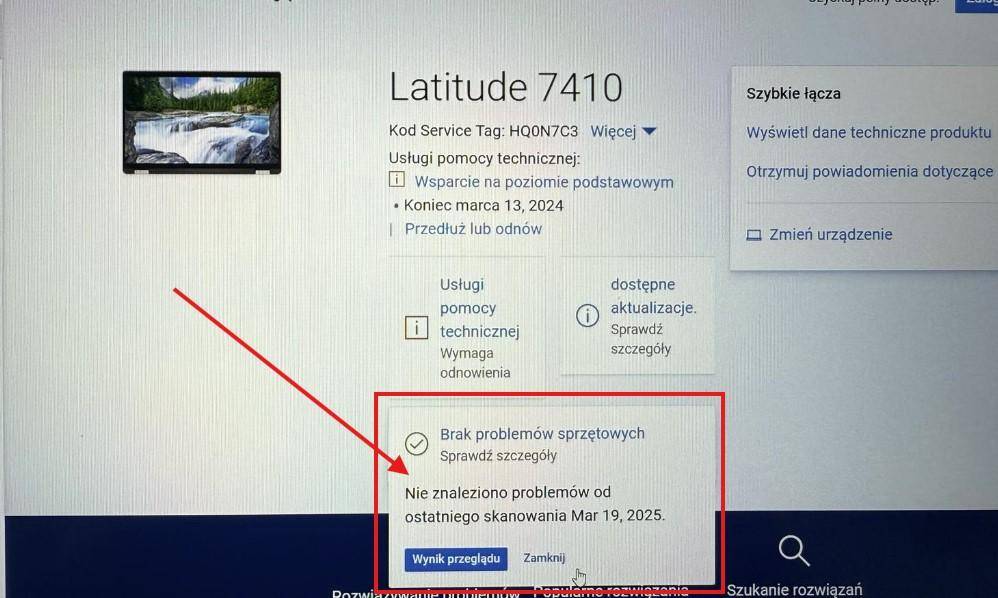Image resolution: width=998 pixels, height=598 pixels.
Task: Click the Przedłuż lub odnów link
Action: (474, 229)
